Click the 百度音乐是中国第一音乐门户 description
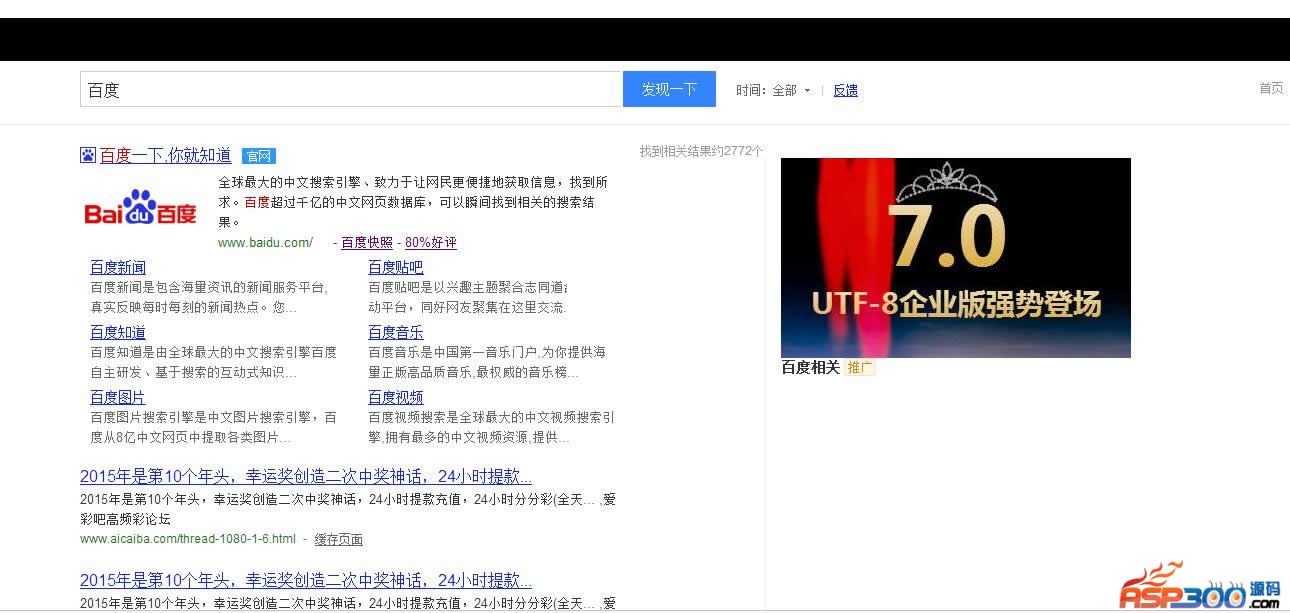 487,362
